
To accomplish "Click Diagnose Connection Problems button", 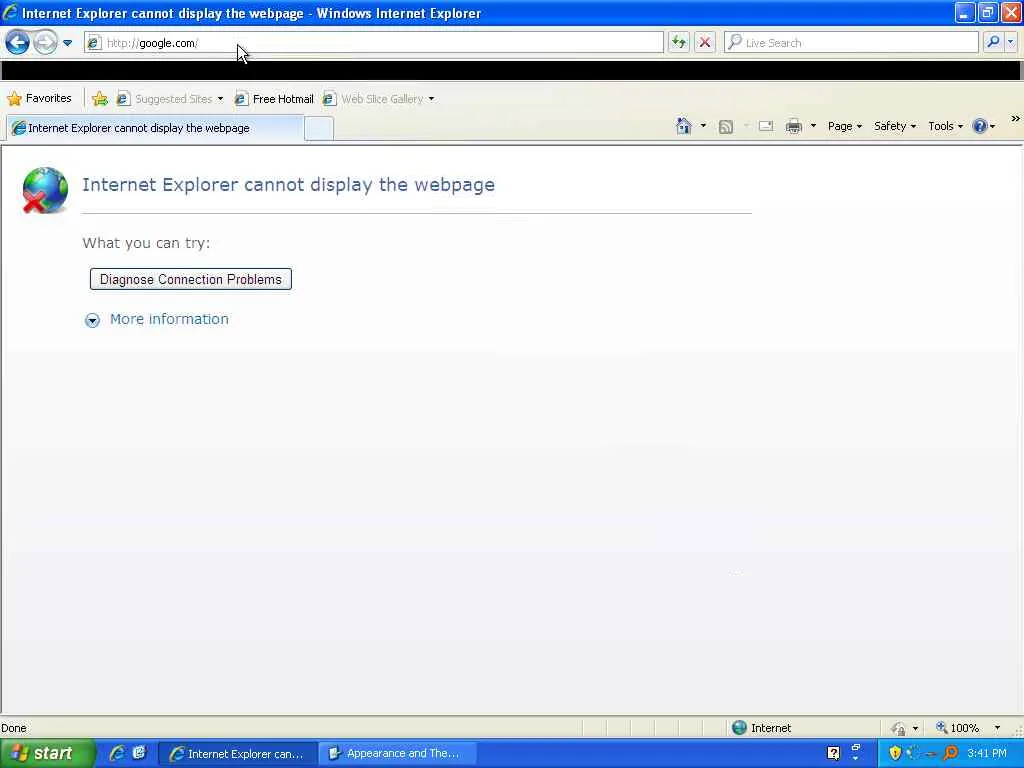I will (191, 280).
